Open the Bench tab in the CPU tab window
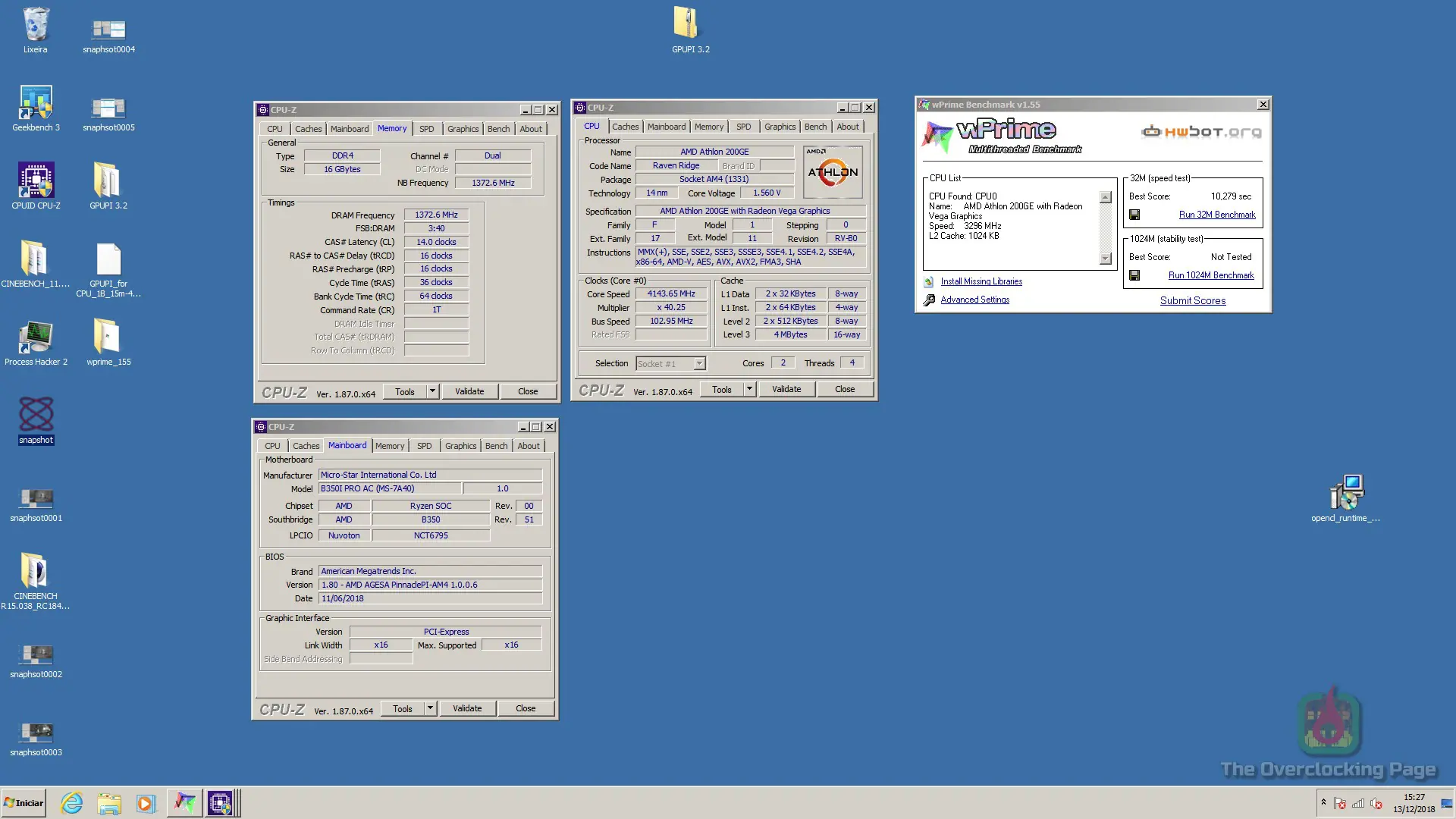 pyautogui.click(x=815, y=127)
